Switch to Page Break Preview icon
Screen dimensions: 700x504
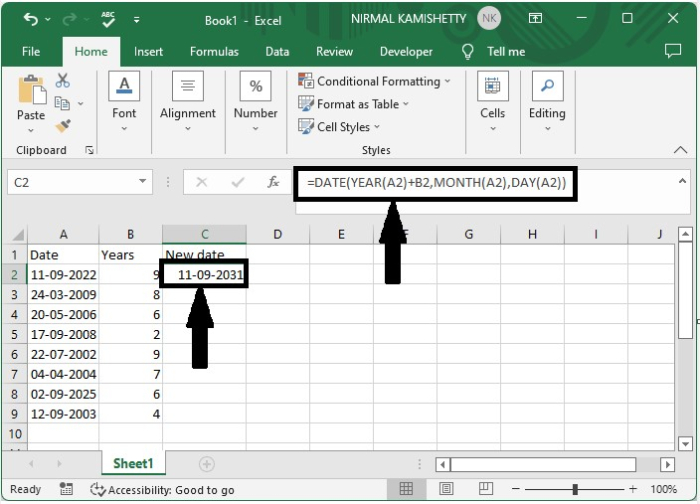(x=486, y=489)
